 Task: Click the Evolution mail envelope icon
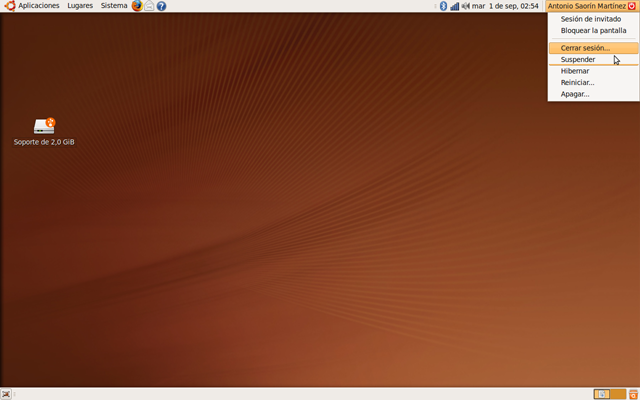[149, 6]
